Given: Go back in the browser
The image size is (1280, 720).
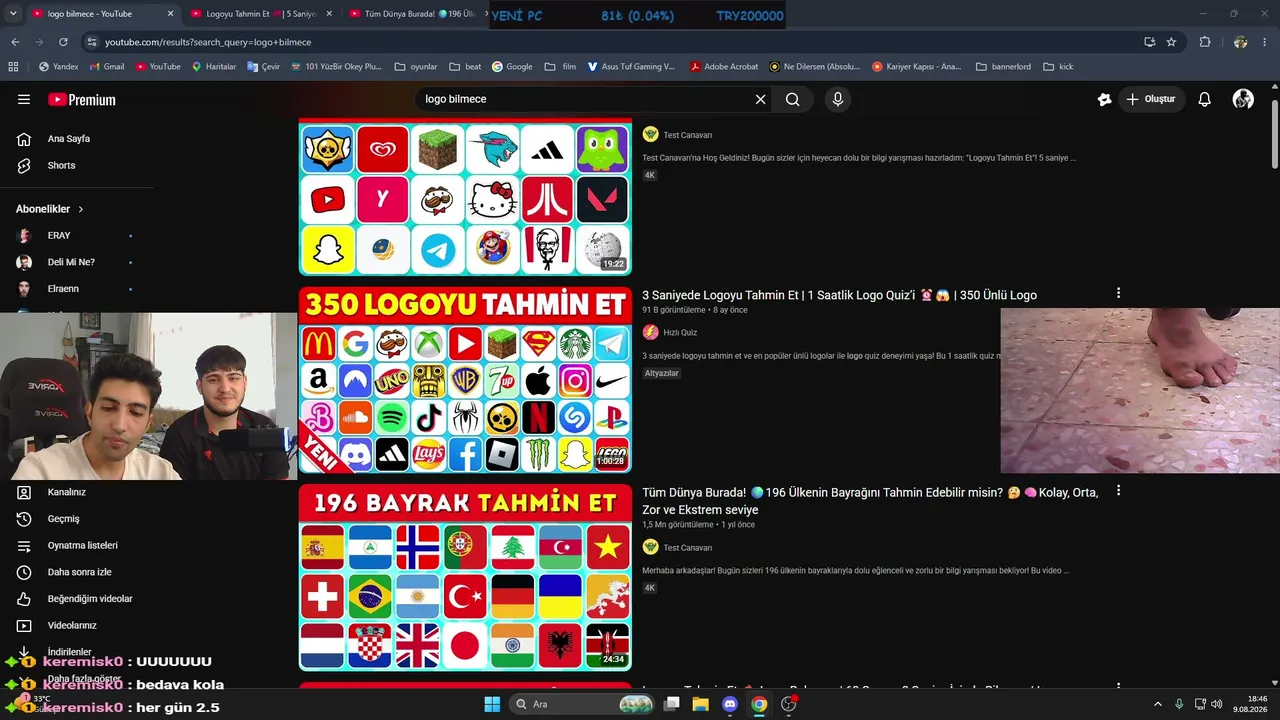Looking at the screenshot, I should click(x=15, y=42).
